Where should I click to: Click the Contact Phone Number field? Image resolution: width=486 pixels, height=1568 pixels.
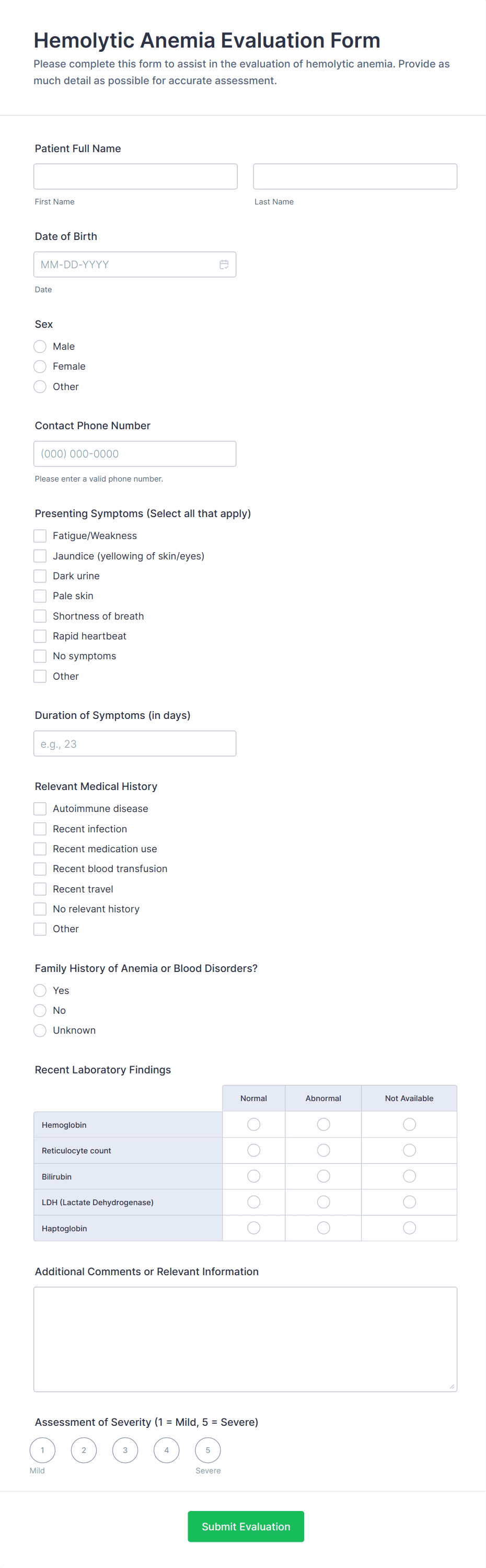click(135, 453)
